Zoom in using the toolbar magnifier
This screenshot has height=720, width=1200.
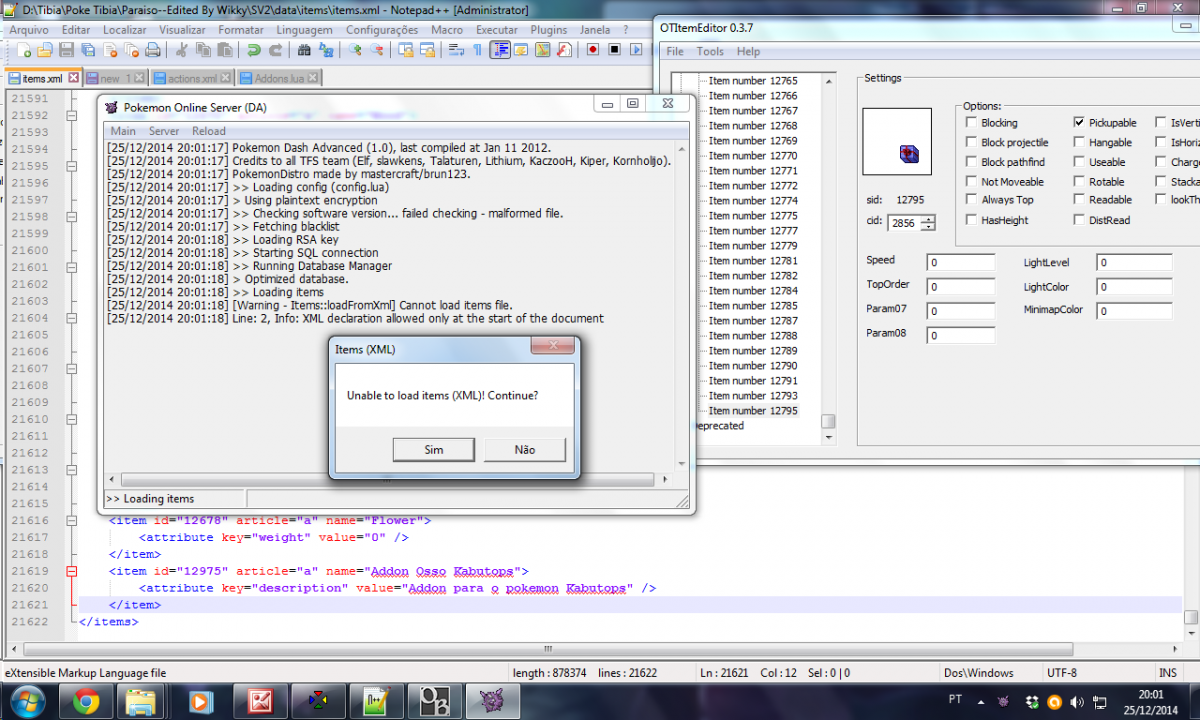(355, 50)
